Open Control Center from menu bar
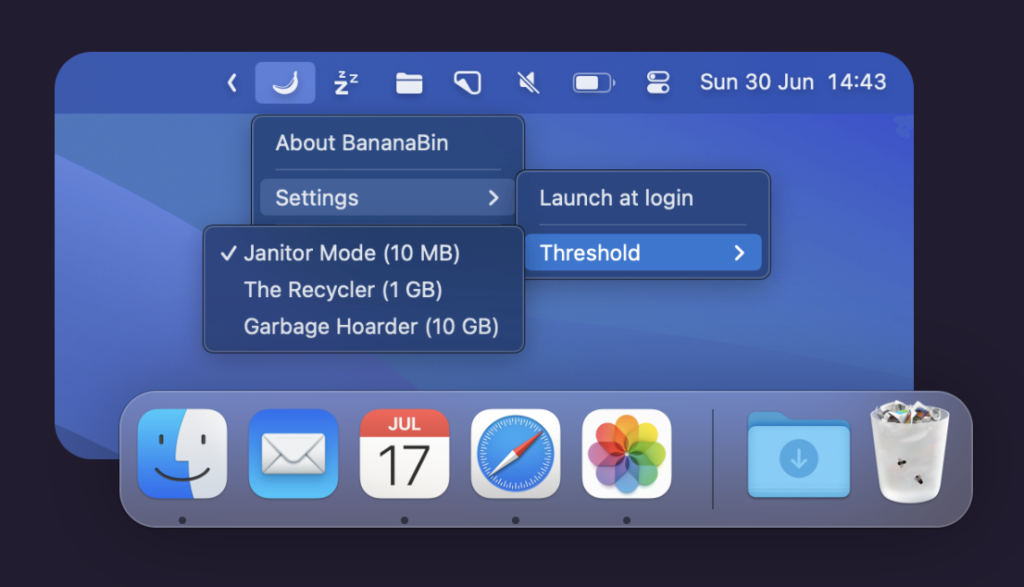Image resolution: width=1024 pixels, height=587 pixels. (x=657, y=83)
